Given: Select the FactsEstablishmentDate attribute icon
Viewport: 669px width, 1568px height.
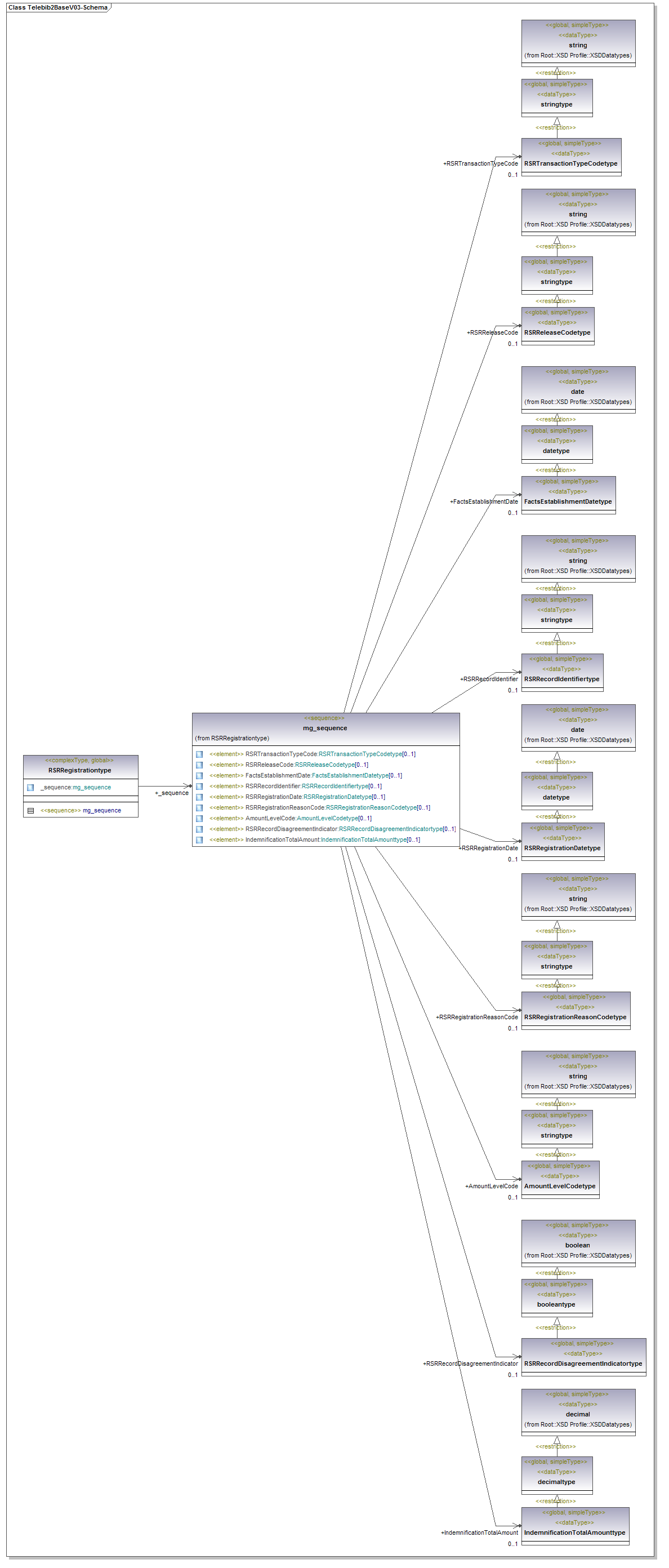Looking at the screenshot, I should [199, 775].
